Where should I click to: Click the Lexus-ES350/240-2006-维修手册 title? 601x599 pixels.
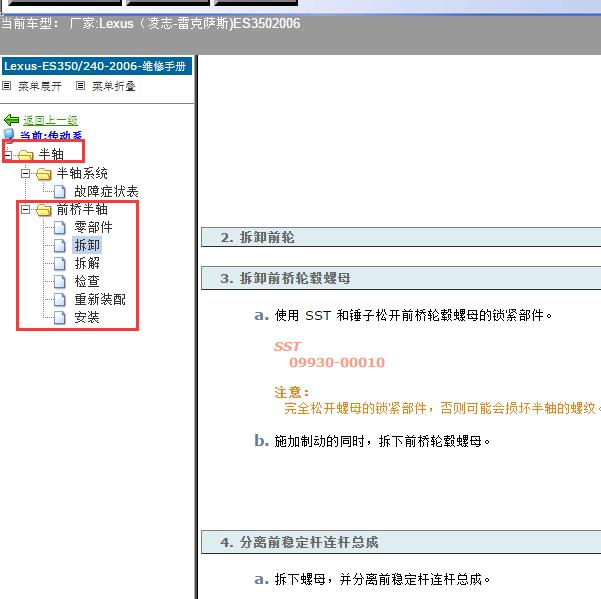(x=97, y=66)
